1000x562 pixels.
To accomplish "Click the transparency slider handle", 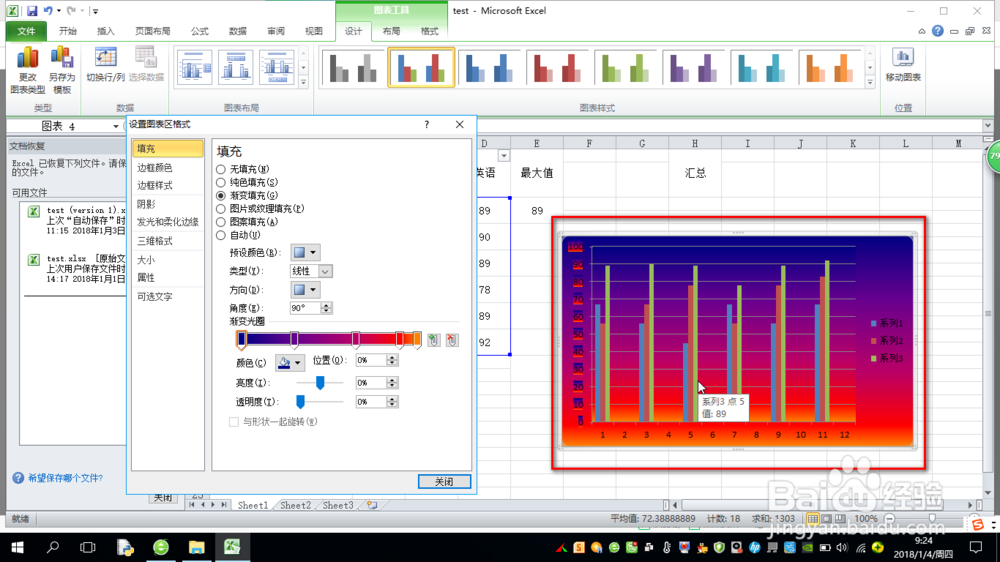I will click(x=300, y=401).
